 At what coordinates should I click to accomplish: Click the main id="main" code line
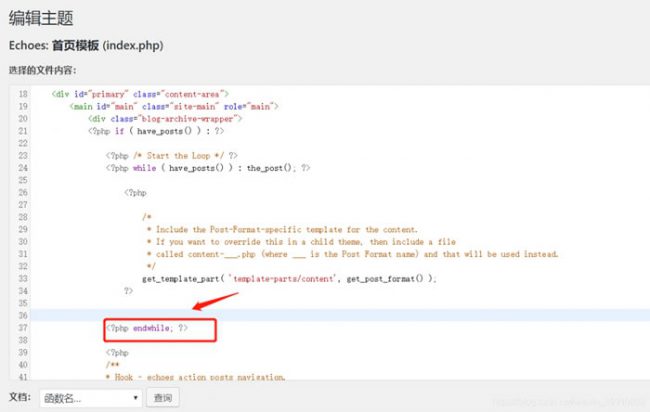[x=174, y=106]
